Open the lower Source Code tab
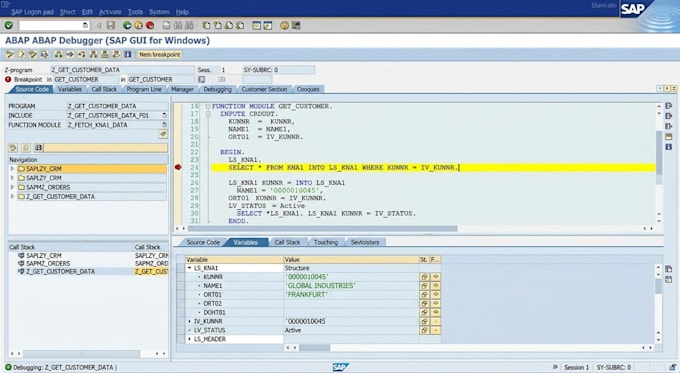Image resolution: width=680 pixels, height=373 pixels. click(x=203, y=242)
